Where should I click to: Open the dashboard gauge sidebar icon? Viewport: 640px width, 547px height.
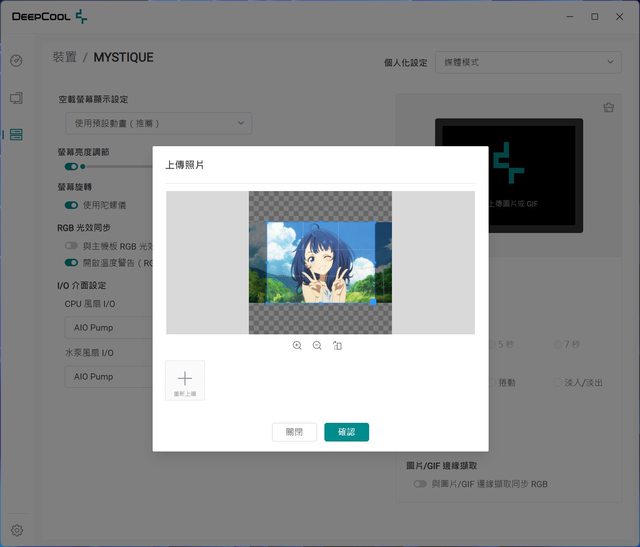[x=16, y=61]
